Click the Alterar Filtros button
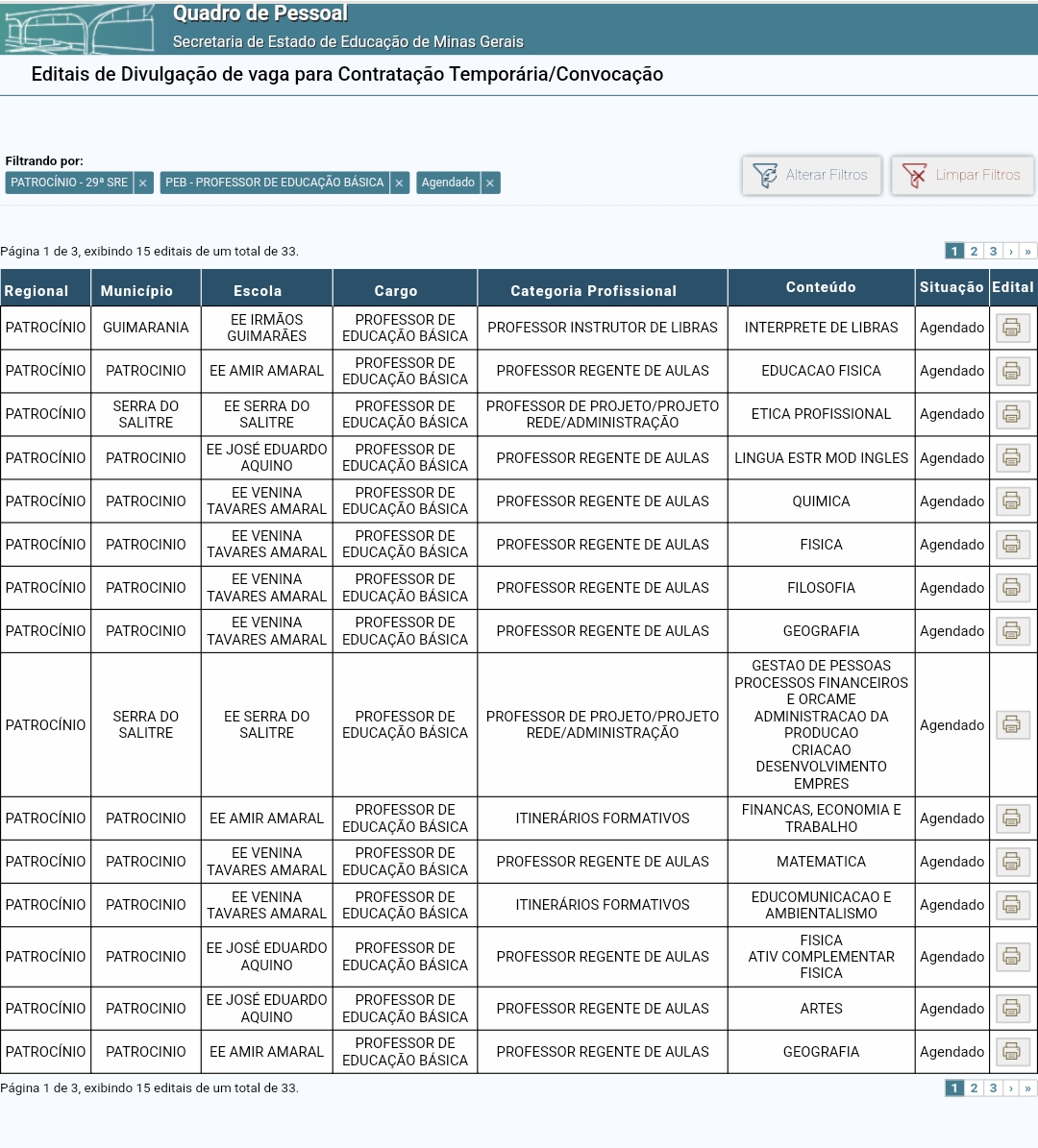The image size is (1038, 1148). (x=812, y=176)
